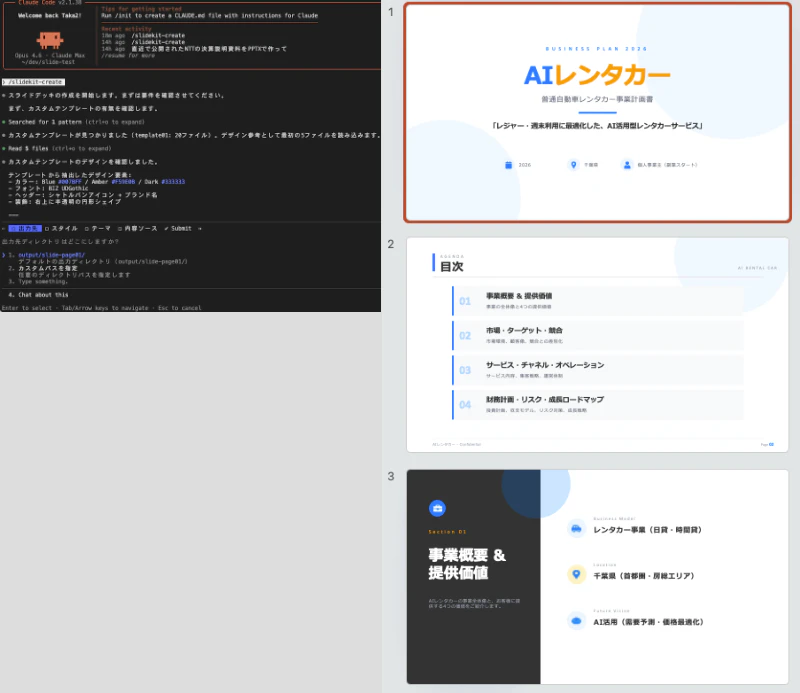This screenshot has height=693, width=800.
Task: Select slide 2 目次 thumbnail
Action: click(597, 344)
